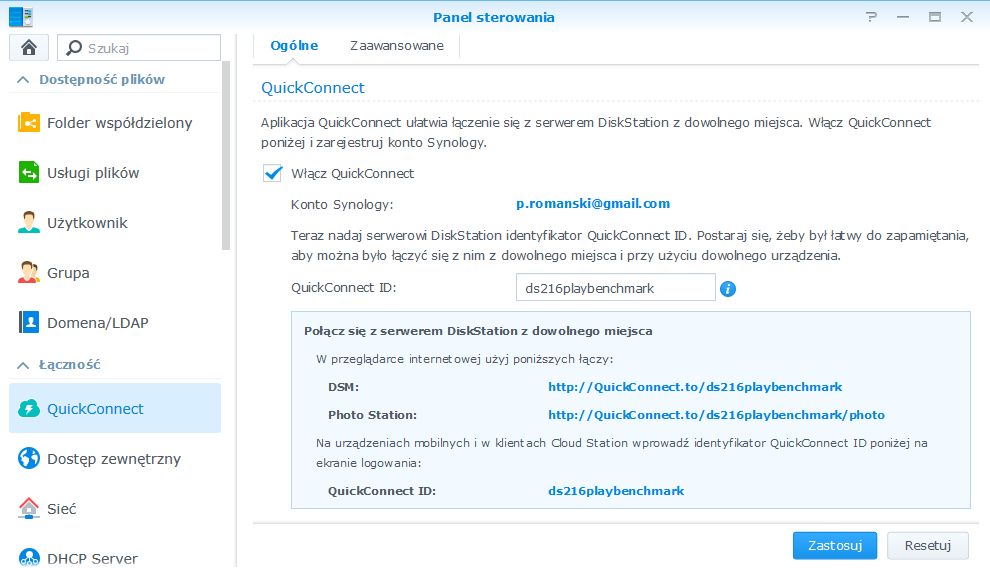Open the DHCP Server icon

pyautogui.click(x=29, y=557)
